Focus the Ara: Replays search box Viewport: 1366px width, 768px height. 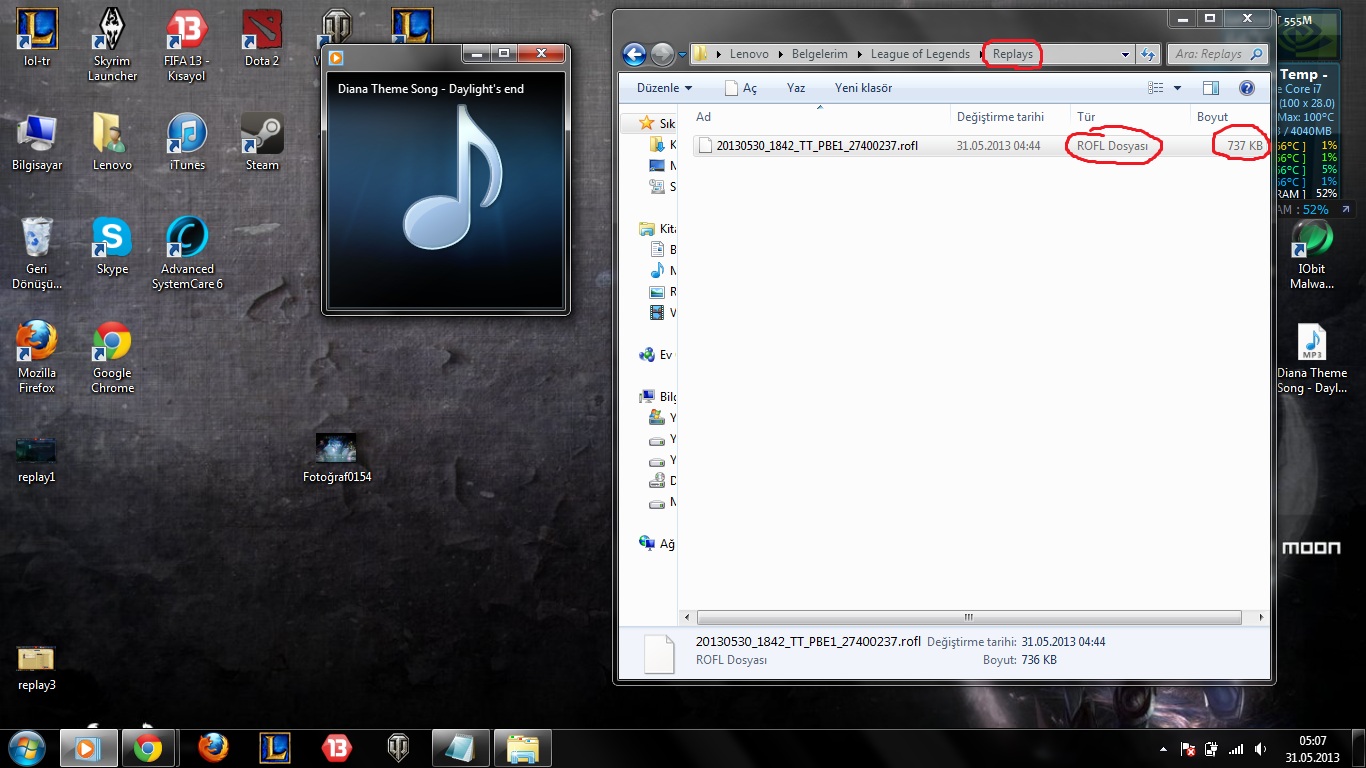[1217, 54]
